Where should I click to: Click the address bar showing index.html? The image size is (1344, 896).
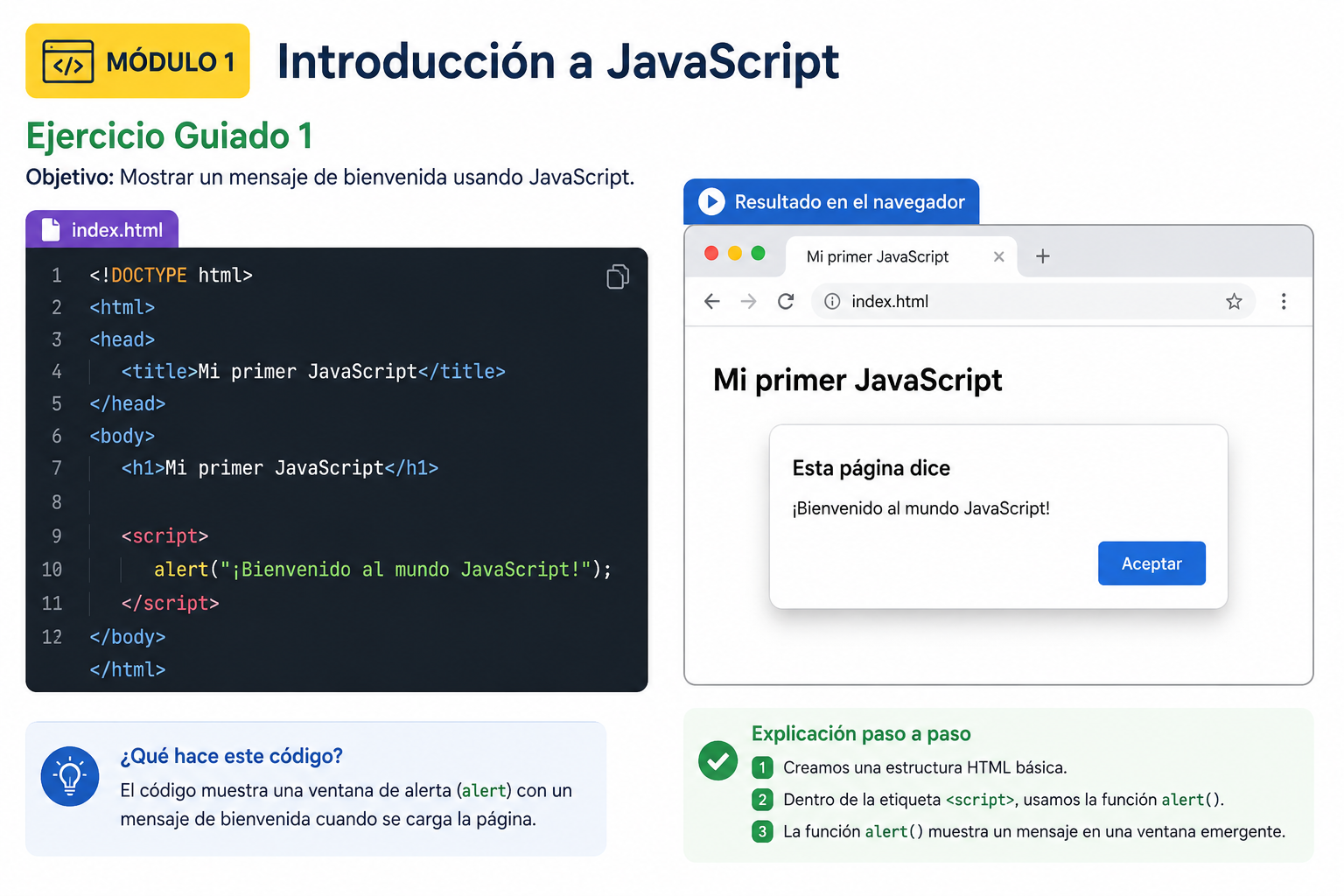[x=1033, y=301]
